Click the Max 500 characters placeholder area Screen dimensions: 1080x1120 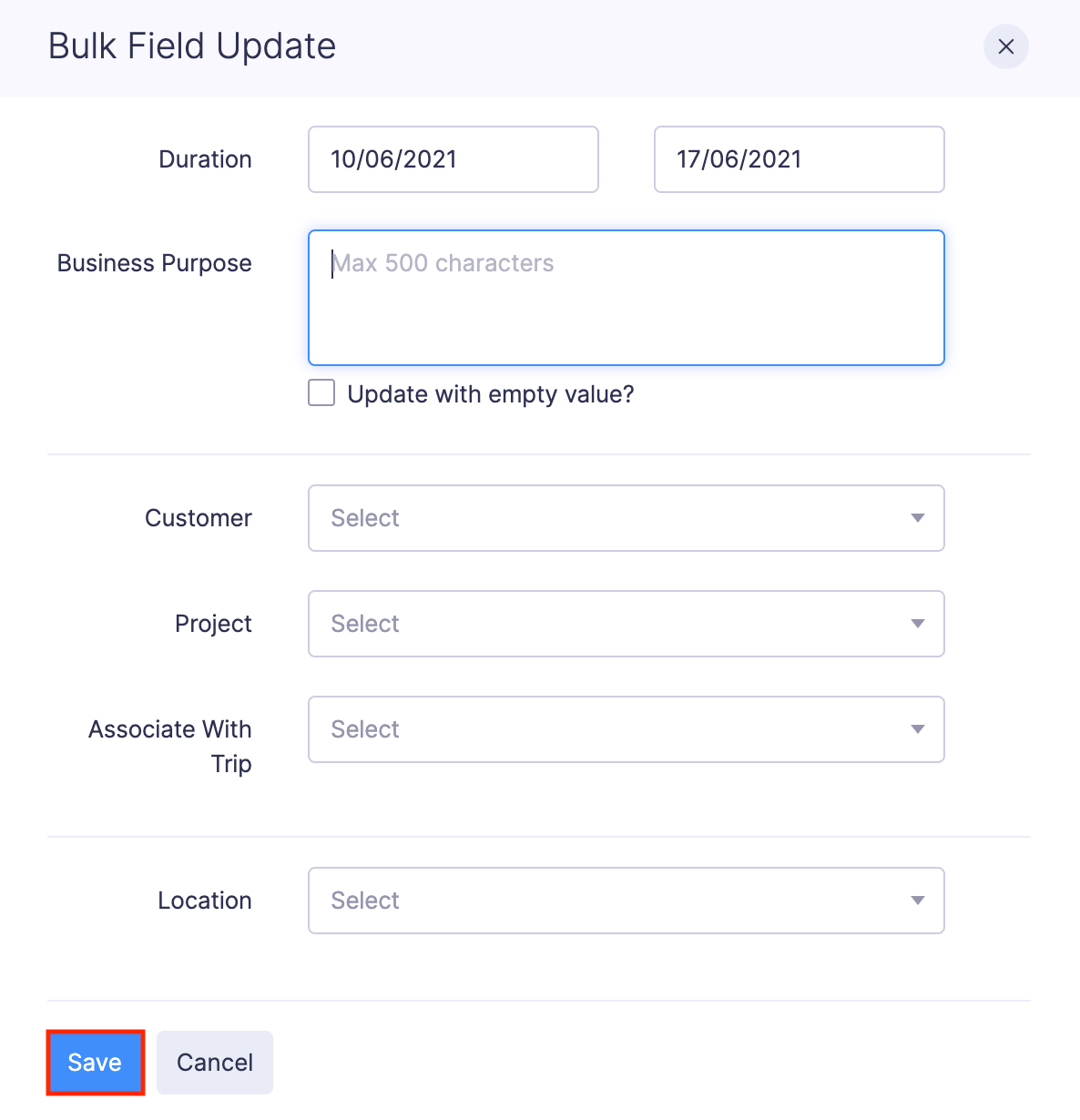pos(443,263)
